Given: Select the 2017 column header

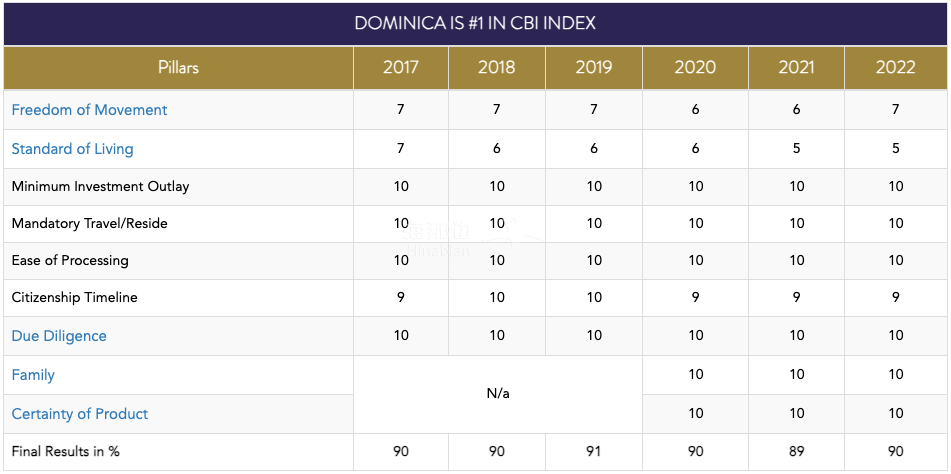Looking at the screenshot, I should point(401,68).
